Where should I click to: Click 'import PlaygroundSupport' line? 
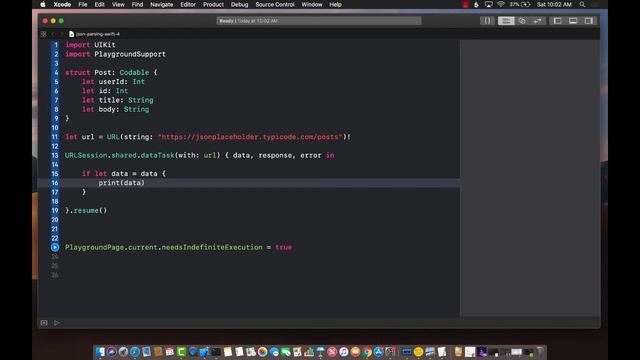coord(116,54)
